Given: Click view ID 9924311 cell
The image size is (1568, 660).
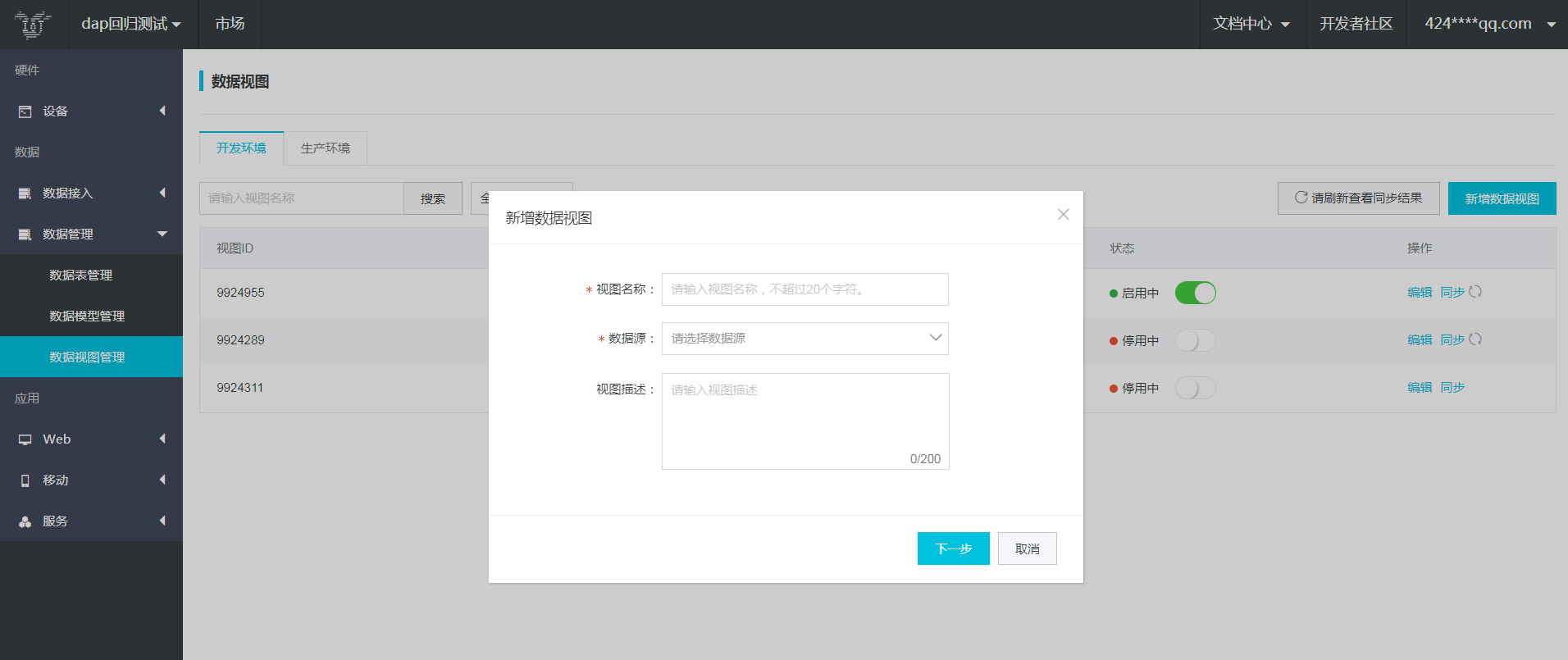Looking at the screenshot, I should 239,388.
